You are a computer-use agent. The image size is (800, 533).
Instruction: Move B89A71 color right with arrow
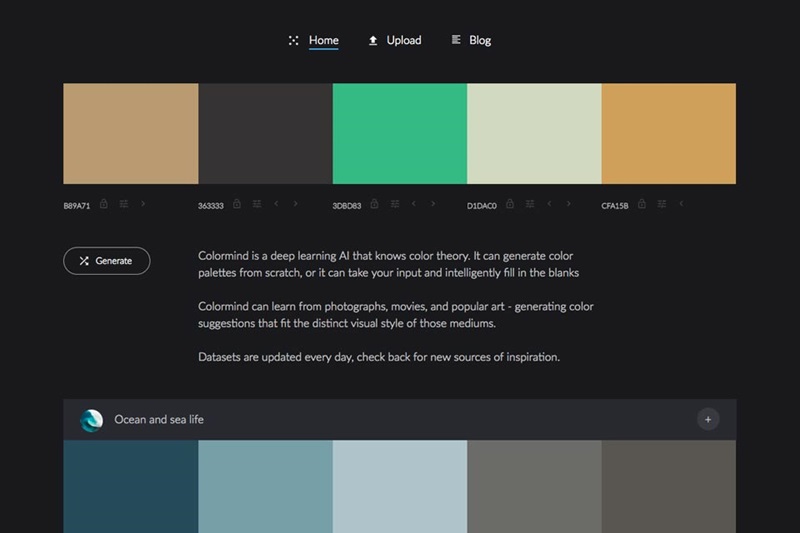(x=143, y=204)
